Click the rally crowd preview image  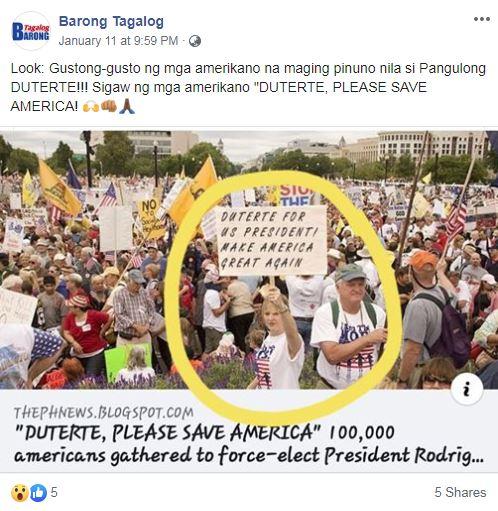point(249,260)
